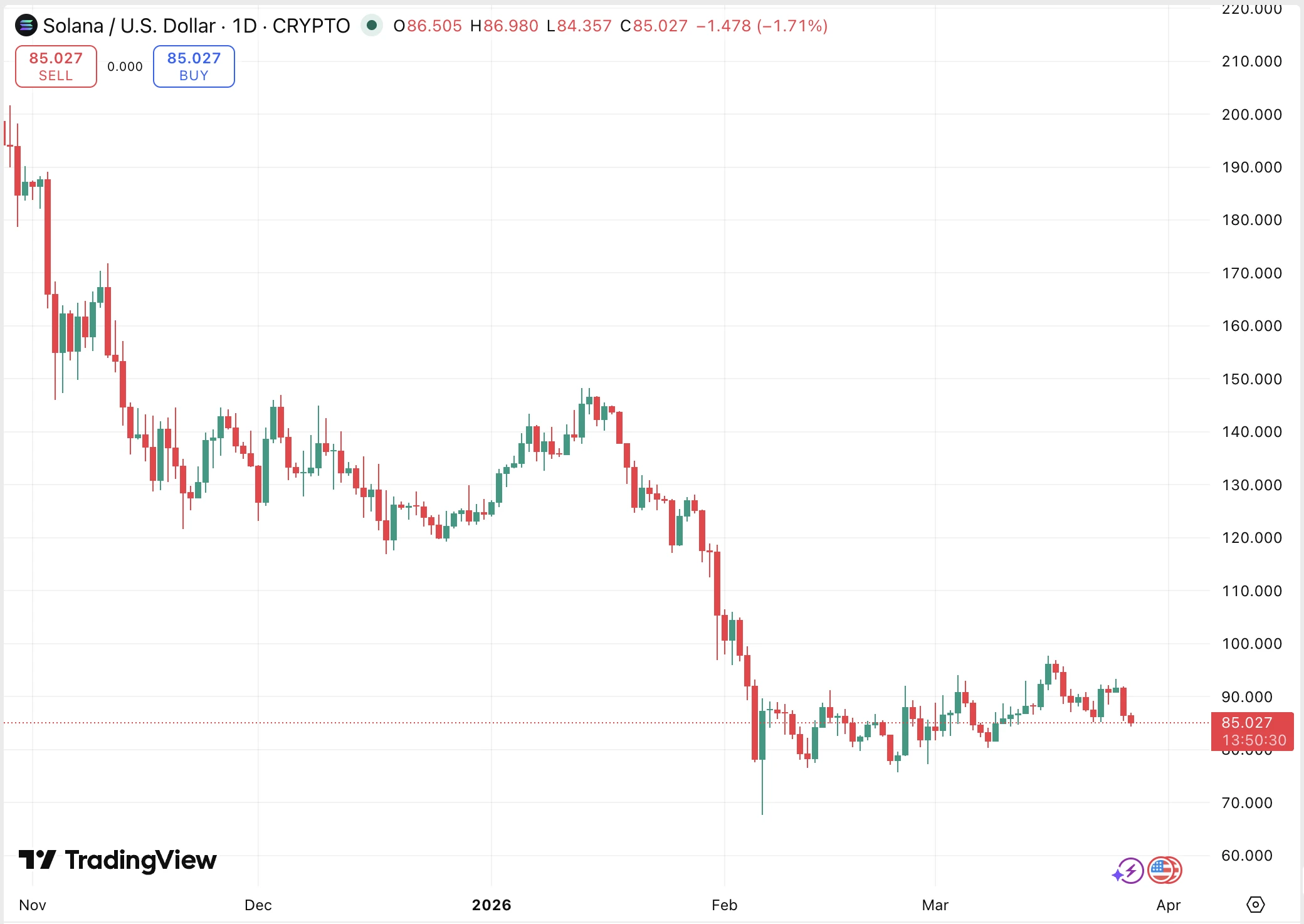1304x924 pixels.
Task: Click the 200.000 level on the price scale
Action: click(x=1251, y=115)
